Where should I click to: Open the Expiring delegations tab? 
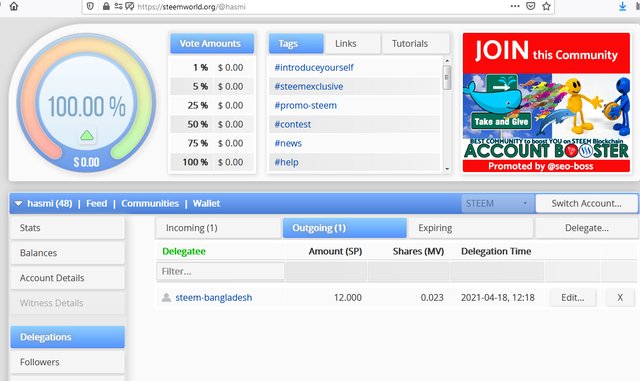click(470, 228)
